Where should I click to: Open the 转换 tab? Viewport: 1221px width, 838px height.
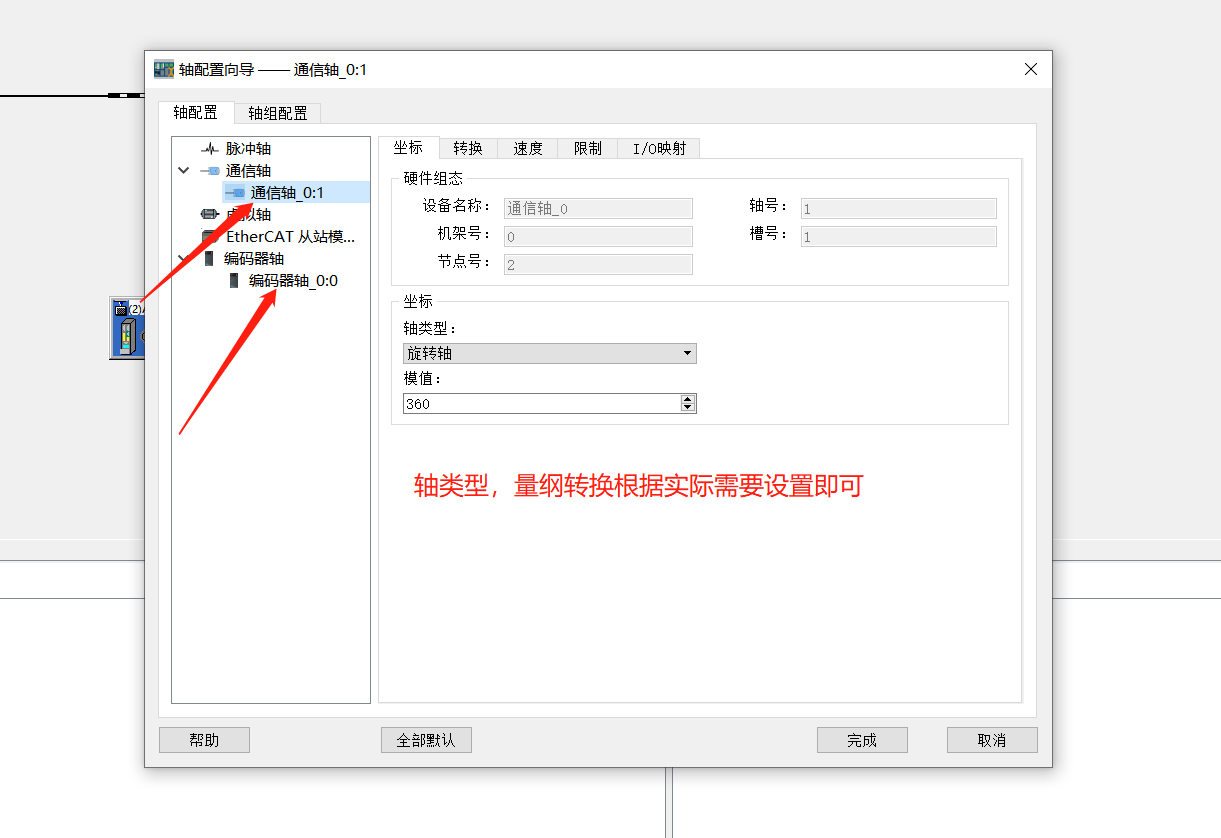pyautogui.click(x=468, y=148)
